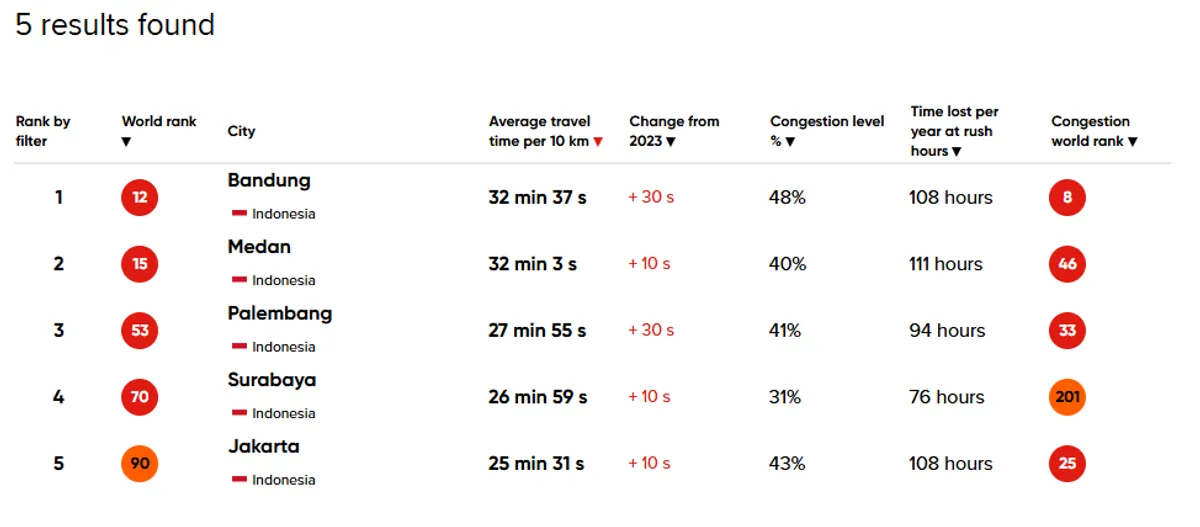Click Jakarta's orange world rank 90 badge
The image size is (1200, 527).
tap(139, 464)
